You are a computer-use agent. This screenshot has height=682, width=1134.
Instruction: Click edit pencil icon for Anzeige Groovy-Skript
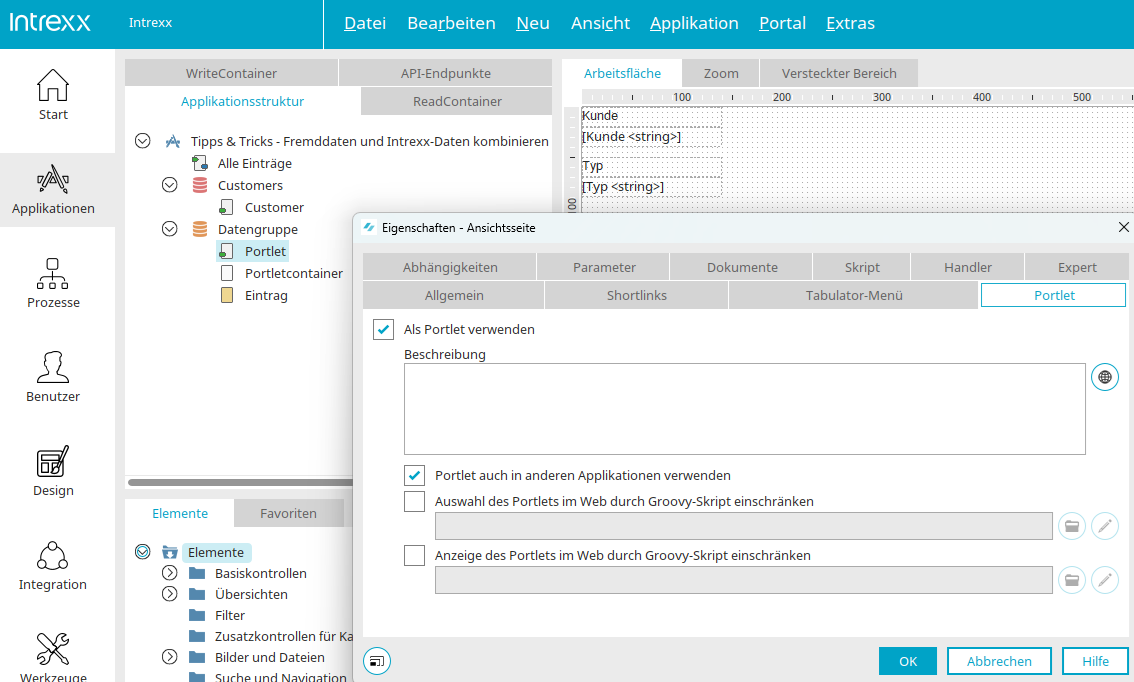pos(1104,580)
